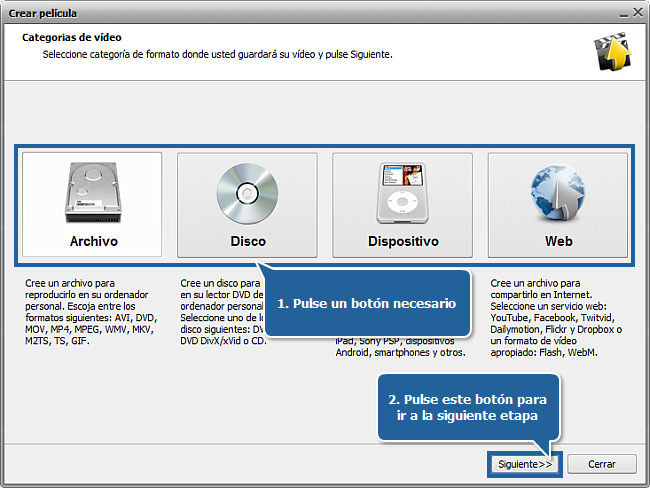Click the 'Seleccione categoría de formato' instruction text
Viewport: 650px width, 488px height.
pos(217,54)
